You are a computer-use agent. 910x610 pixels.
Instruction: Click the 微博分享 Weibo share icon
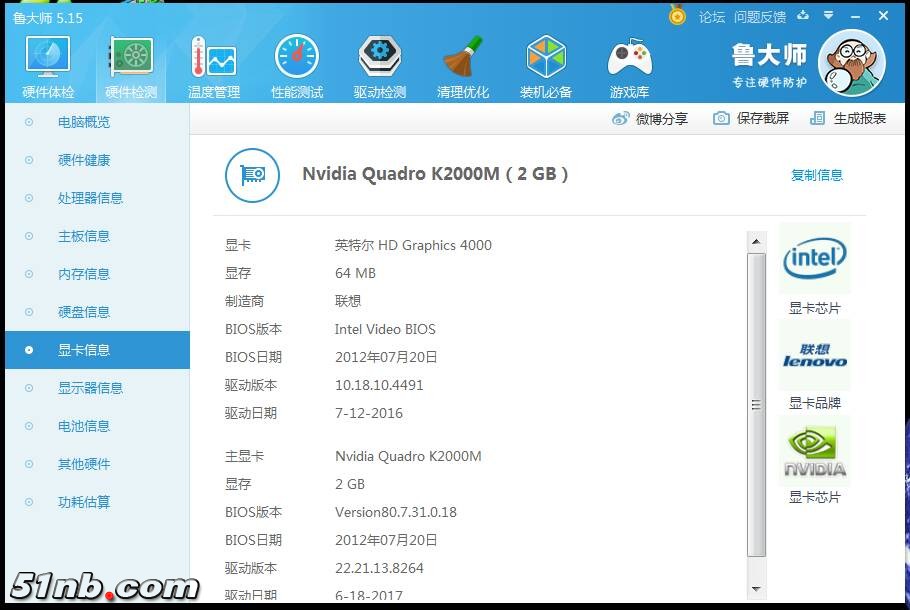tap(620, 118)
